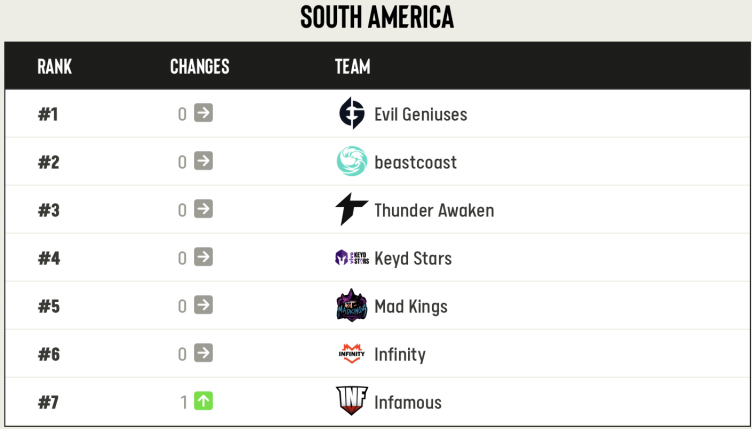This screenshot has width=752, height=429.
Task: Click the Infamous team logo
Action: tap(352, 402)
